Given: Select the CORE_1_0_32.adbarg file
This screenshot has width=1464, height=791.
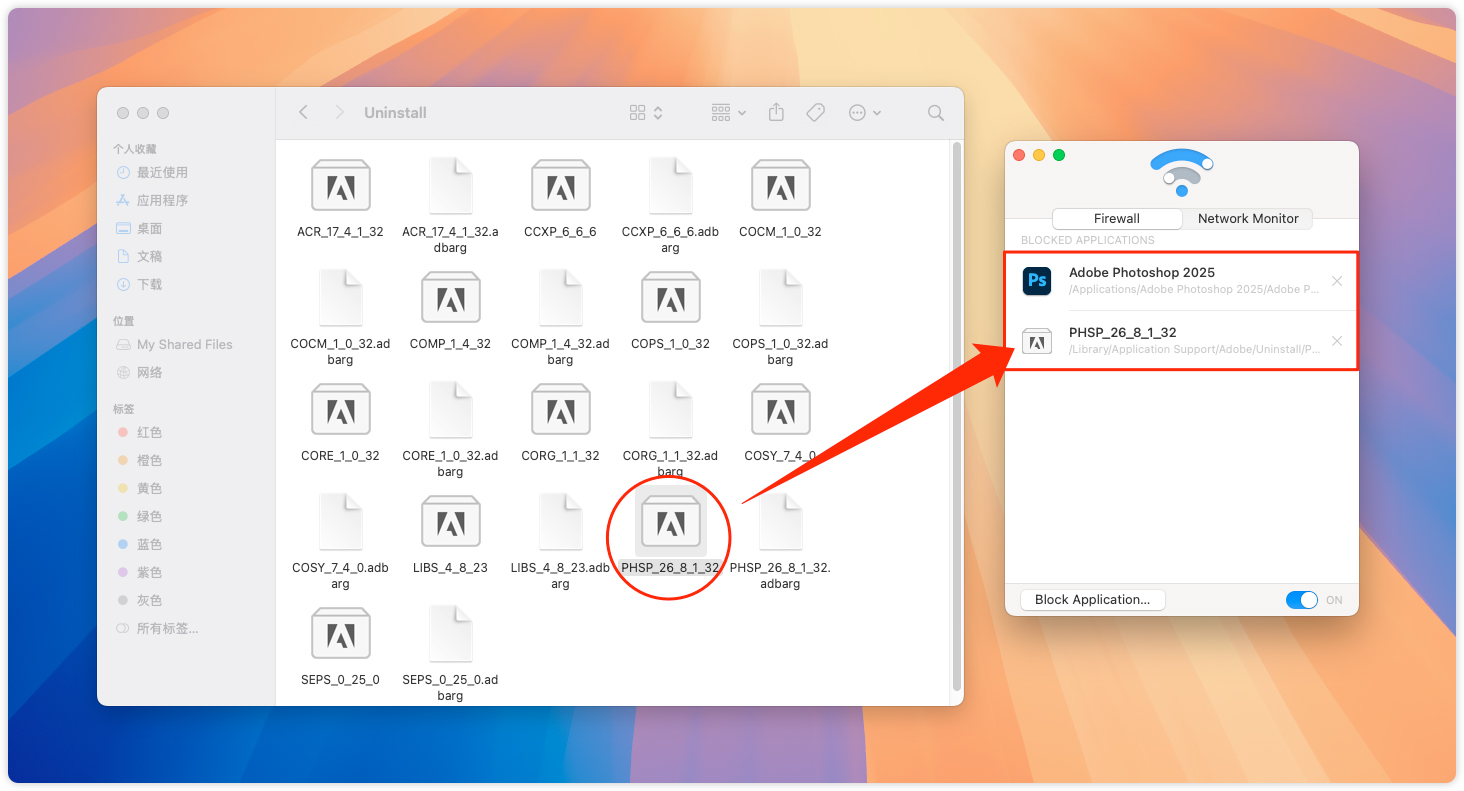Looking at the screenshot, I should click(450, 410).
